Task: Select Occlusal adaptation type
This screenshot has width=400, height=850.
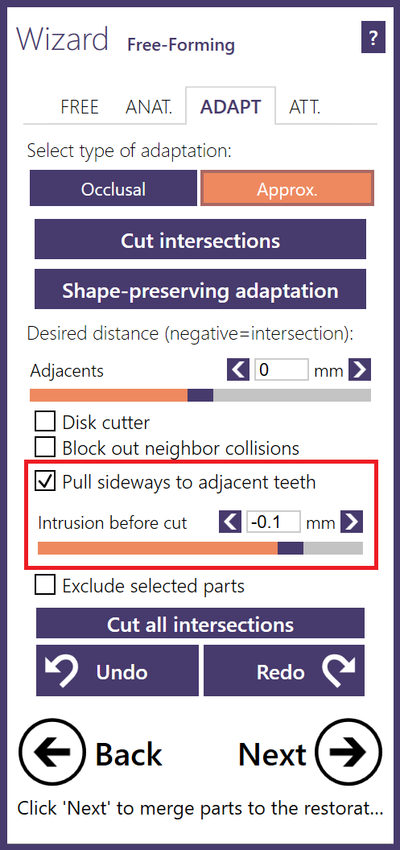Action: tap(113, 189)
